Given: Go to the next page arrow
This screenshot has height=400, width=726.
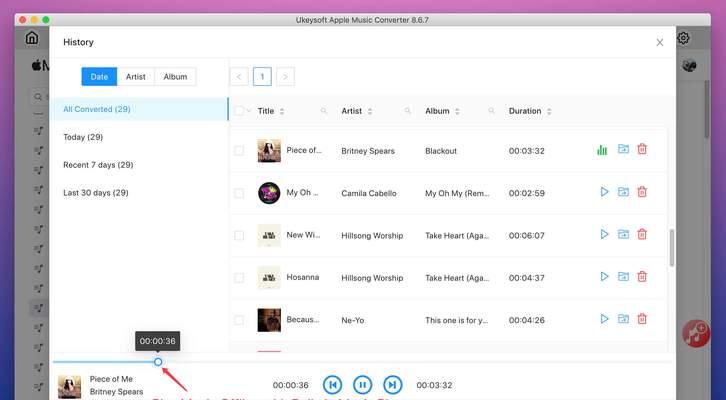Looking at the screenshot, I should coord(285,77).
